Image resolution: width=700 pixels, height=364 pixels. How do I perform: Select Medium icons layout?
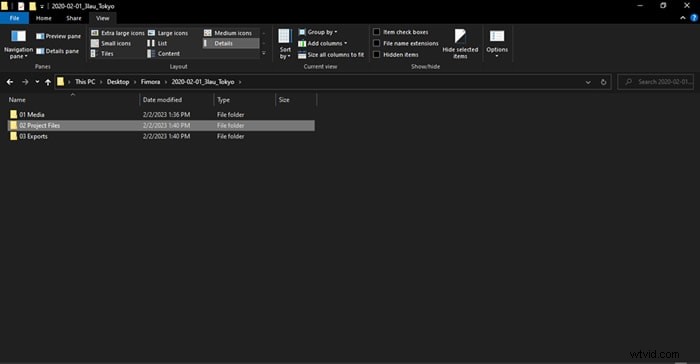pyautogui.click(x=228, y=33)
